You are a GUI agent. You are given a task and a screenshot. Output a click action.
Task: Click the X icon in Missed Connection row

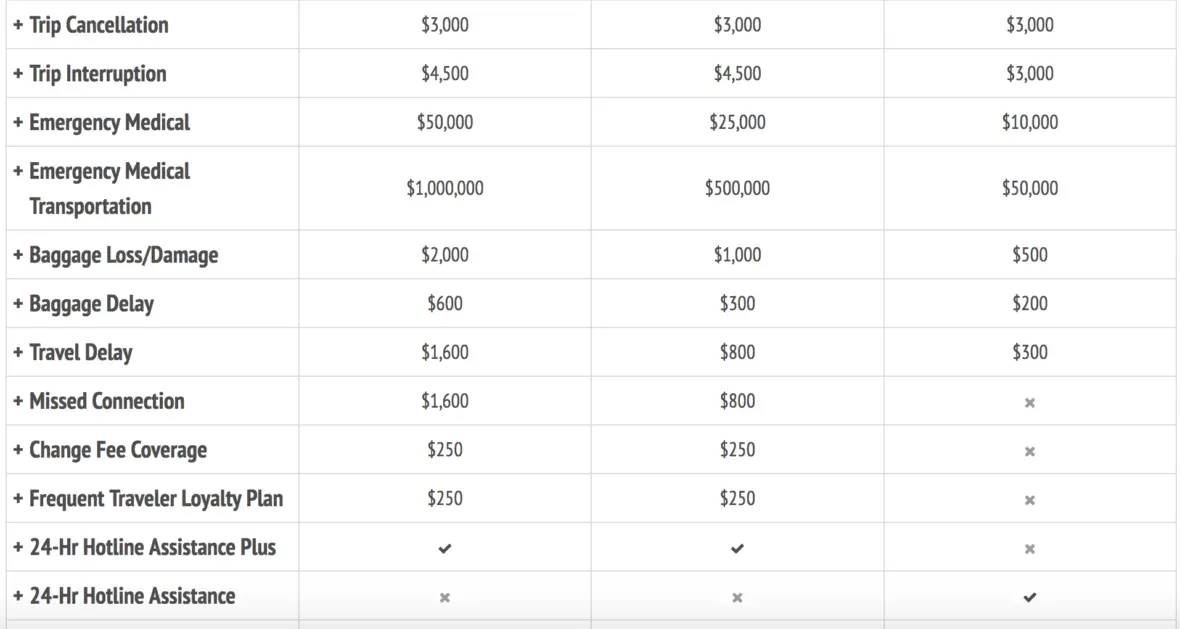(x=1029, y=403)
